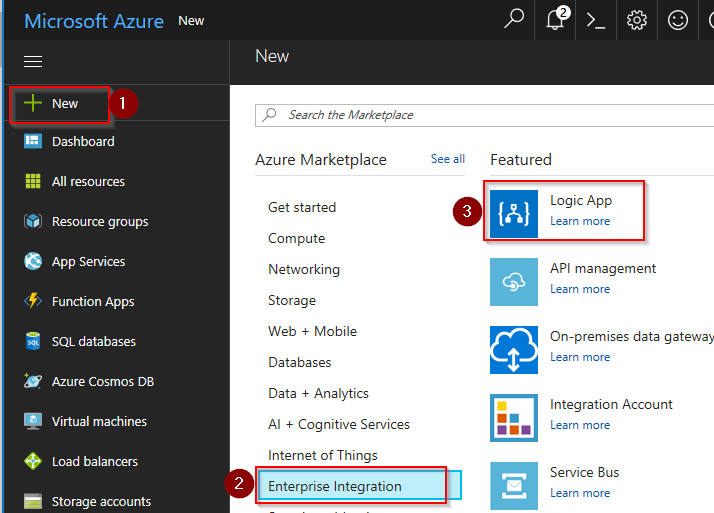Click in the Search the Marketplace field
The image size is (714, 513).
coord(484,115)
